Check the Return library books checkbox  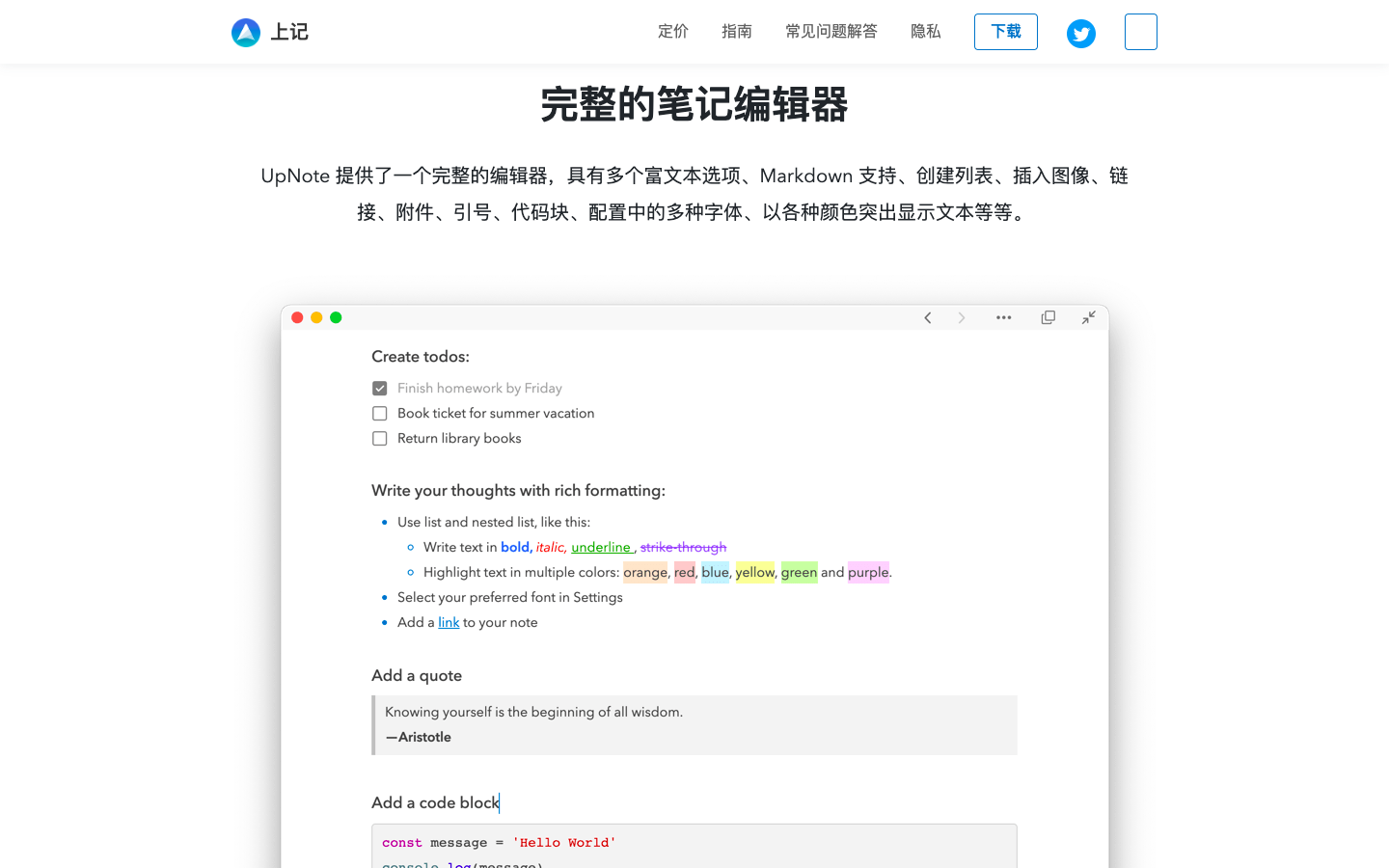(380, 438)
